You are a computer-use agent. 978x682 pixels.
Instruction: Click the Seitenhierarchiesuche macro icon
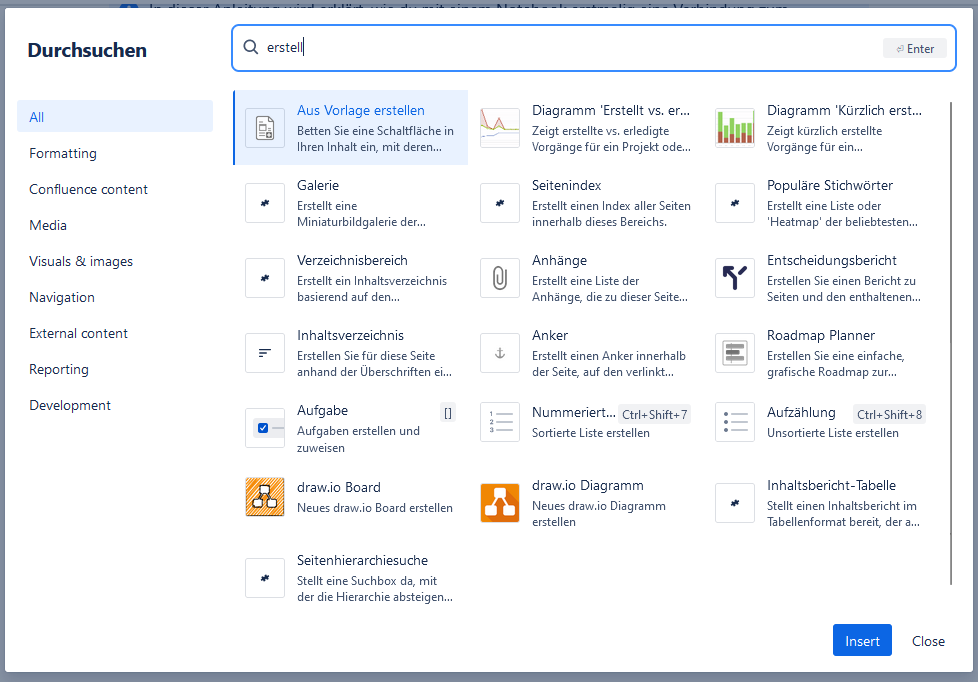point(265,578)
